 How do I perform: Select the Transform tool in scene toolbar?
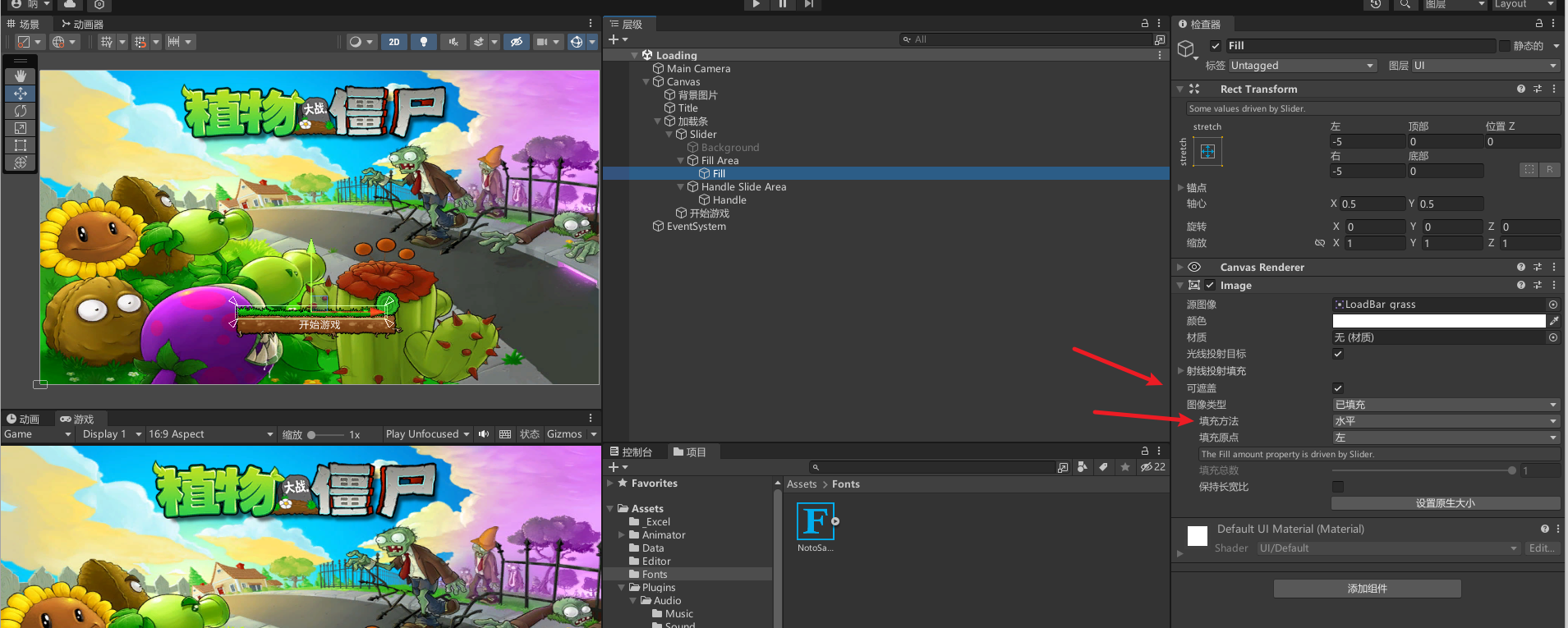21,163
